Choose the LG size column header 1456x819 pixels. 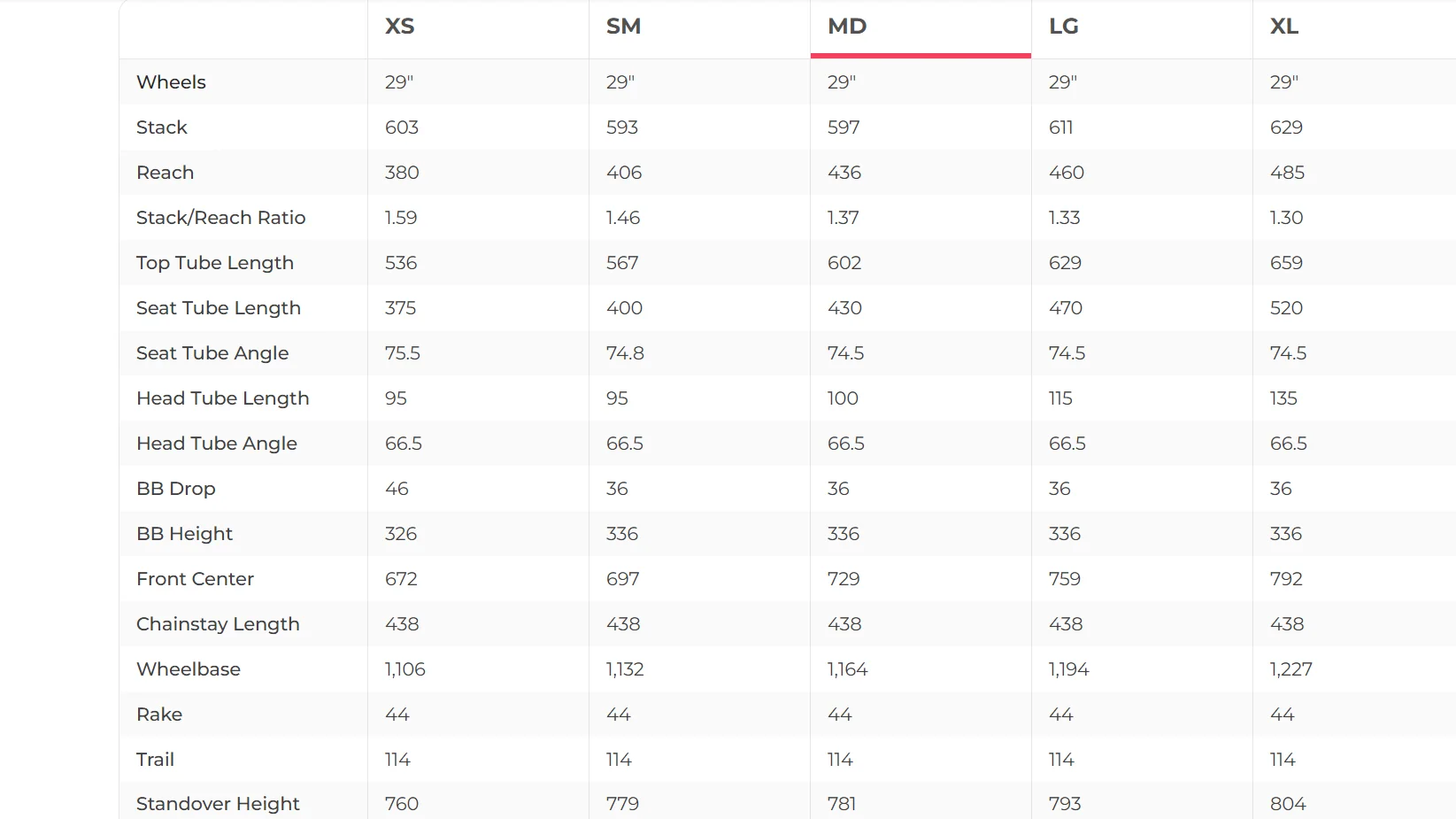pyautogui.click(x=1063, y=27)
